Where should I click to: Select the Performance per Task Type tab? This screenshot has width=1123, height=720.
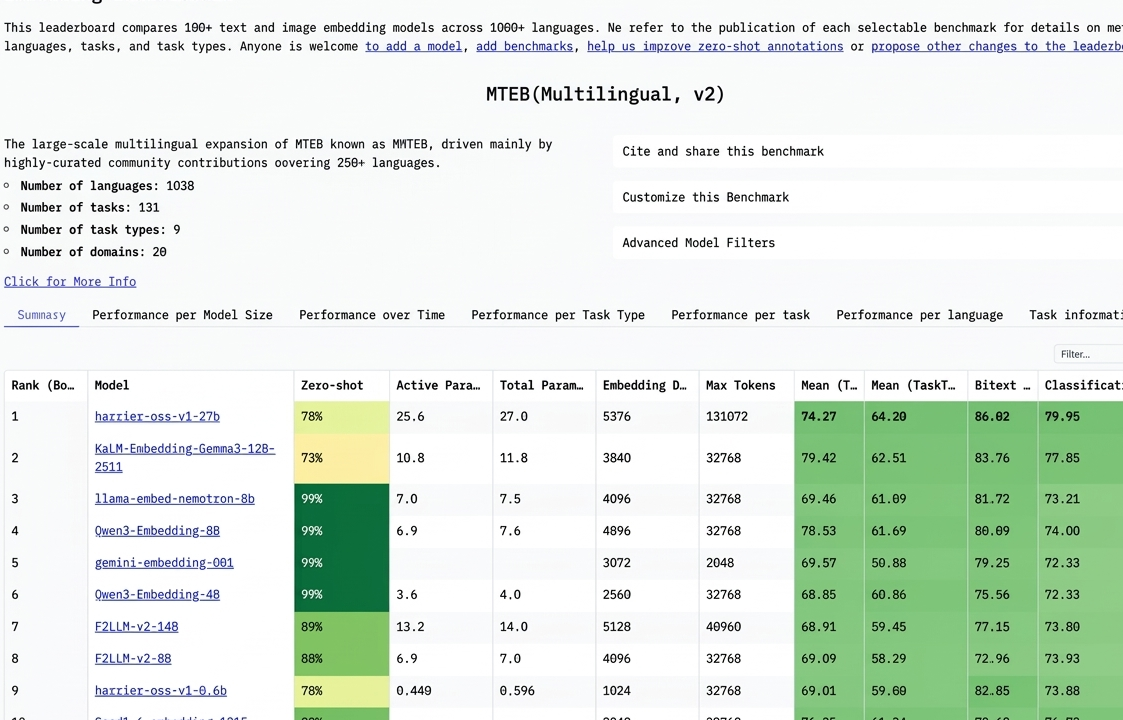[557, 314]
